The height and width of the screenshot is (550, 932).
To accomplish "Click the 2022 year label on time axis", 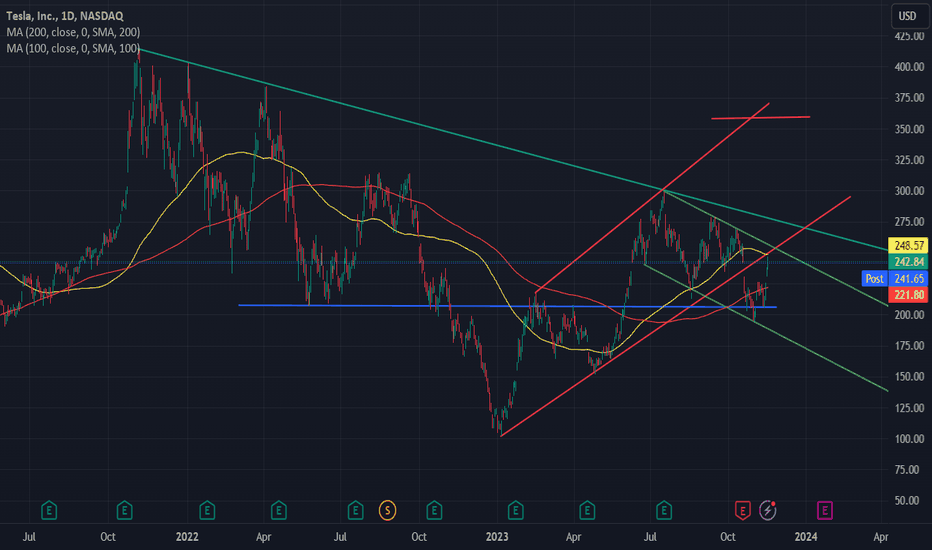I will click(x=187, y=537).
